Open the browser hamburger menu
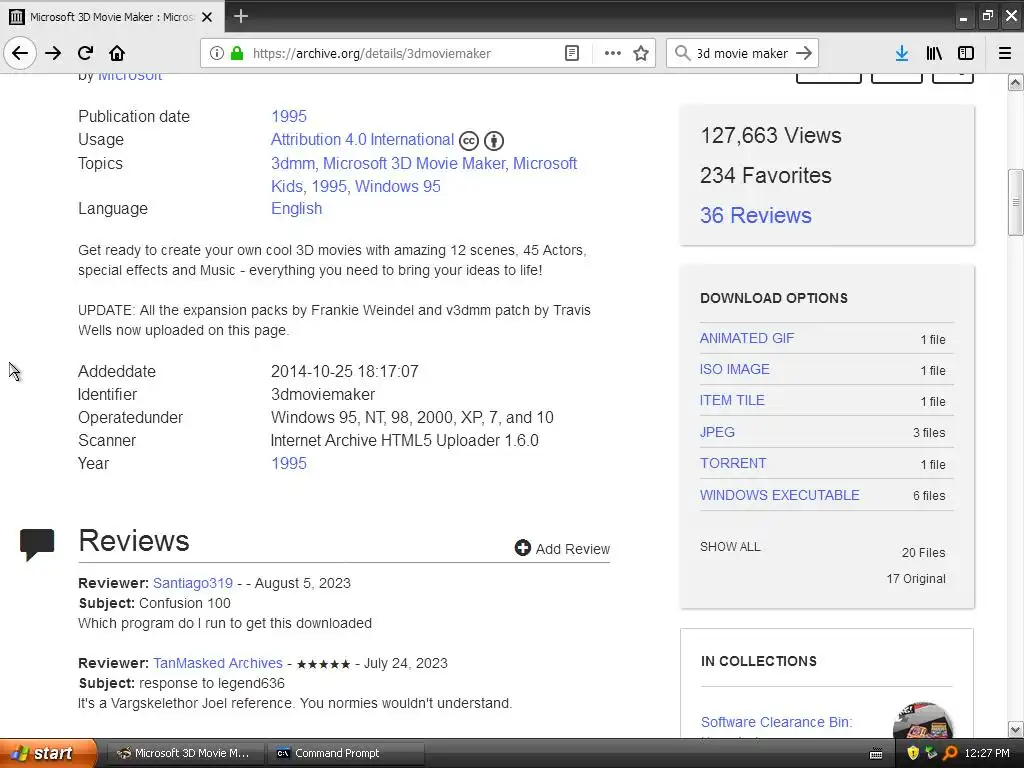 pos(1004,53)
